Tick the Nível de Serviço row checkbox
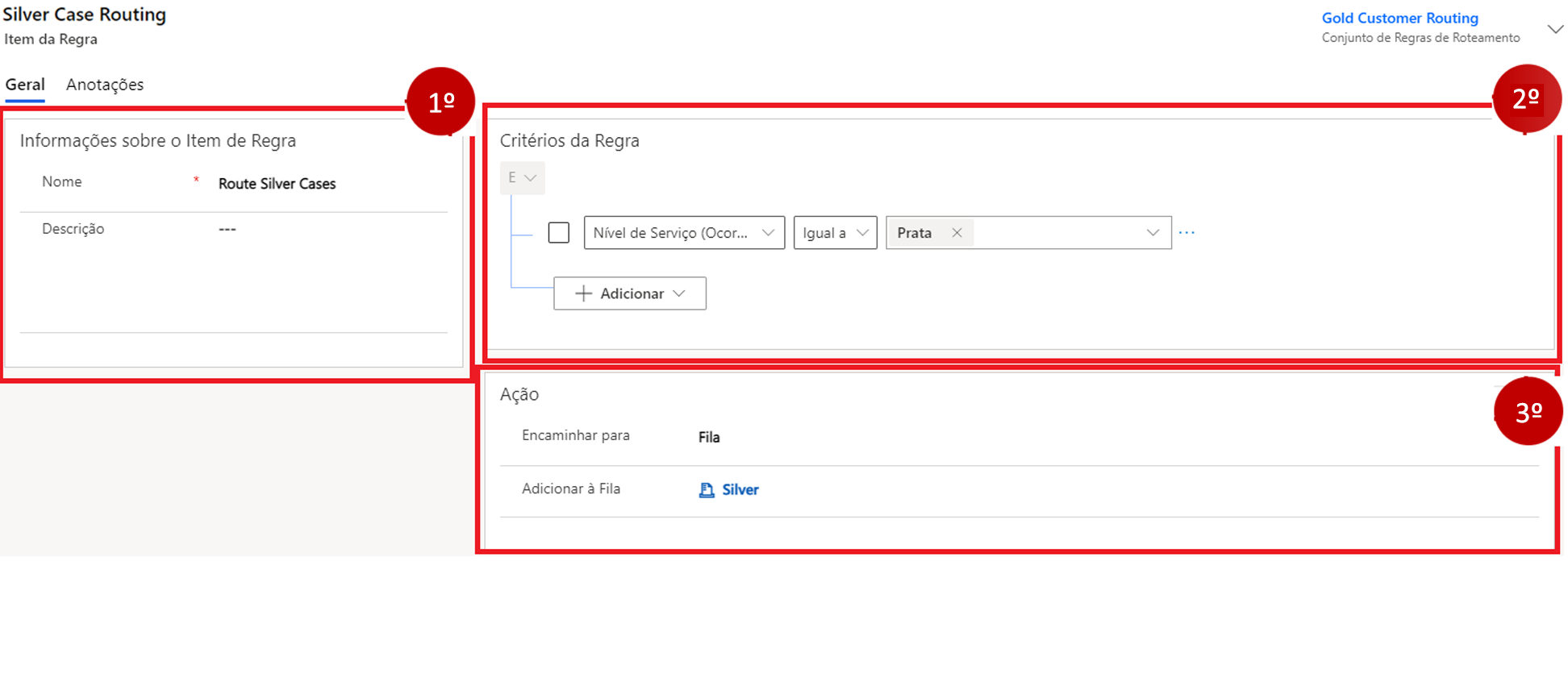1568x694 pixels. tap(559, 233)
